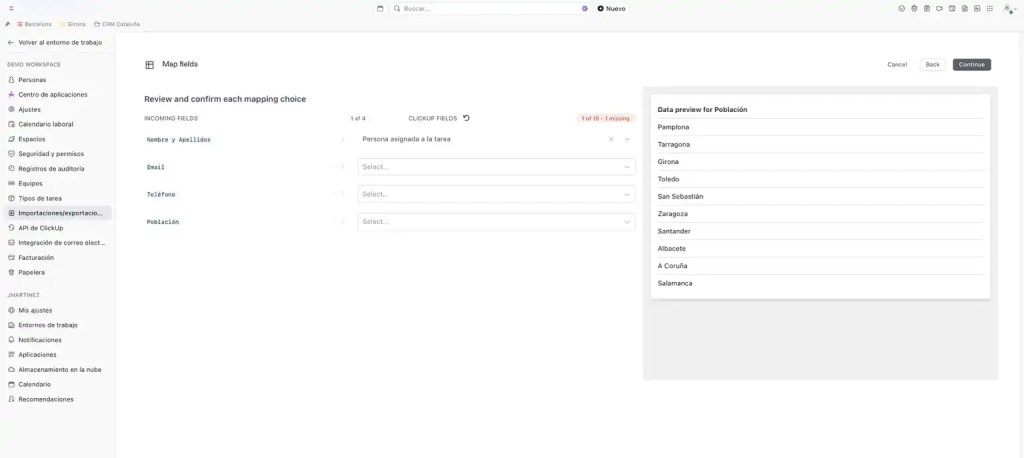The image size is (1024, 458).
Task: Open Papelera in the sidebar
Action: [x=31, y=272]
